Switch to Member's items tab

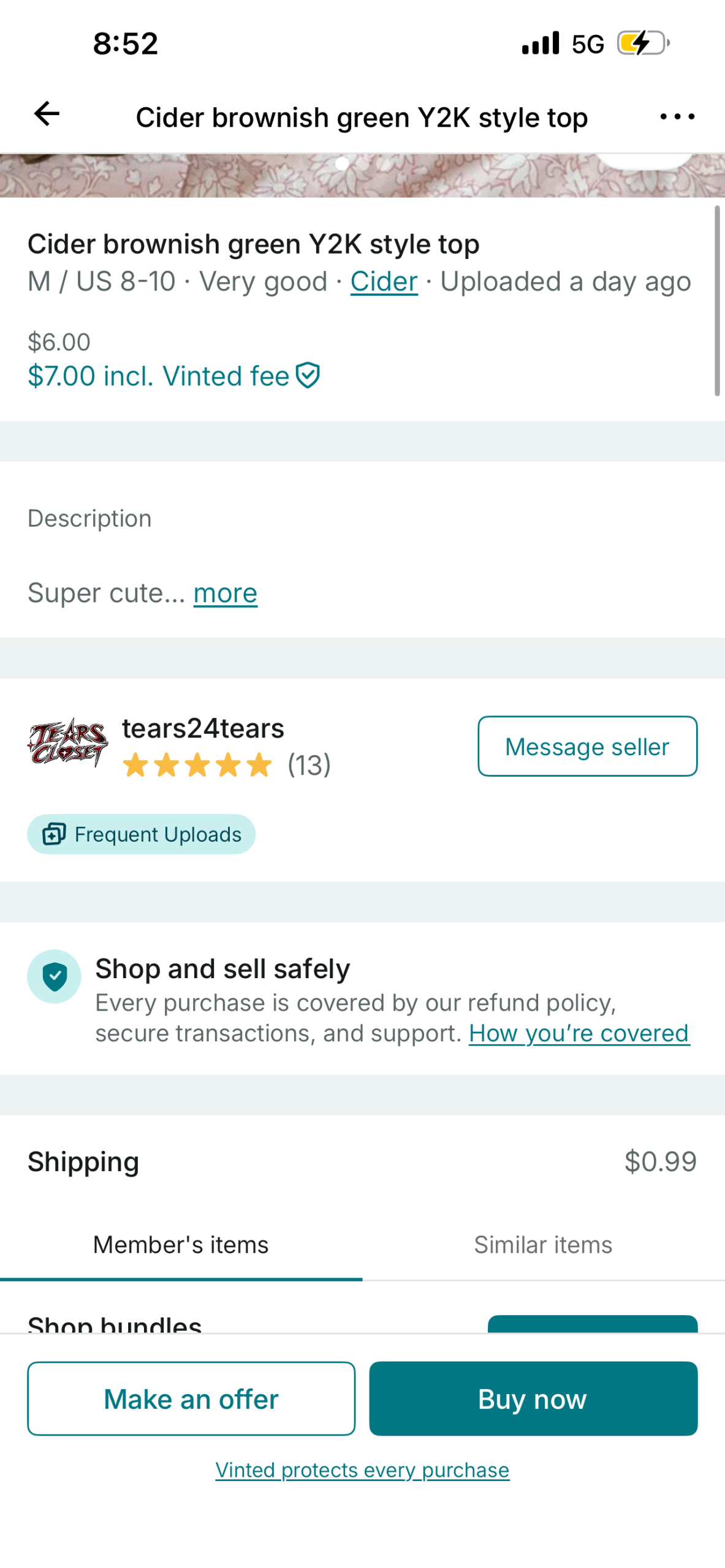[x=181, y=1245]
